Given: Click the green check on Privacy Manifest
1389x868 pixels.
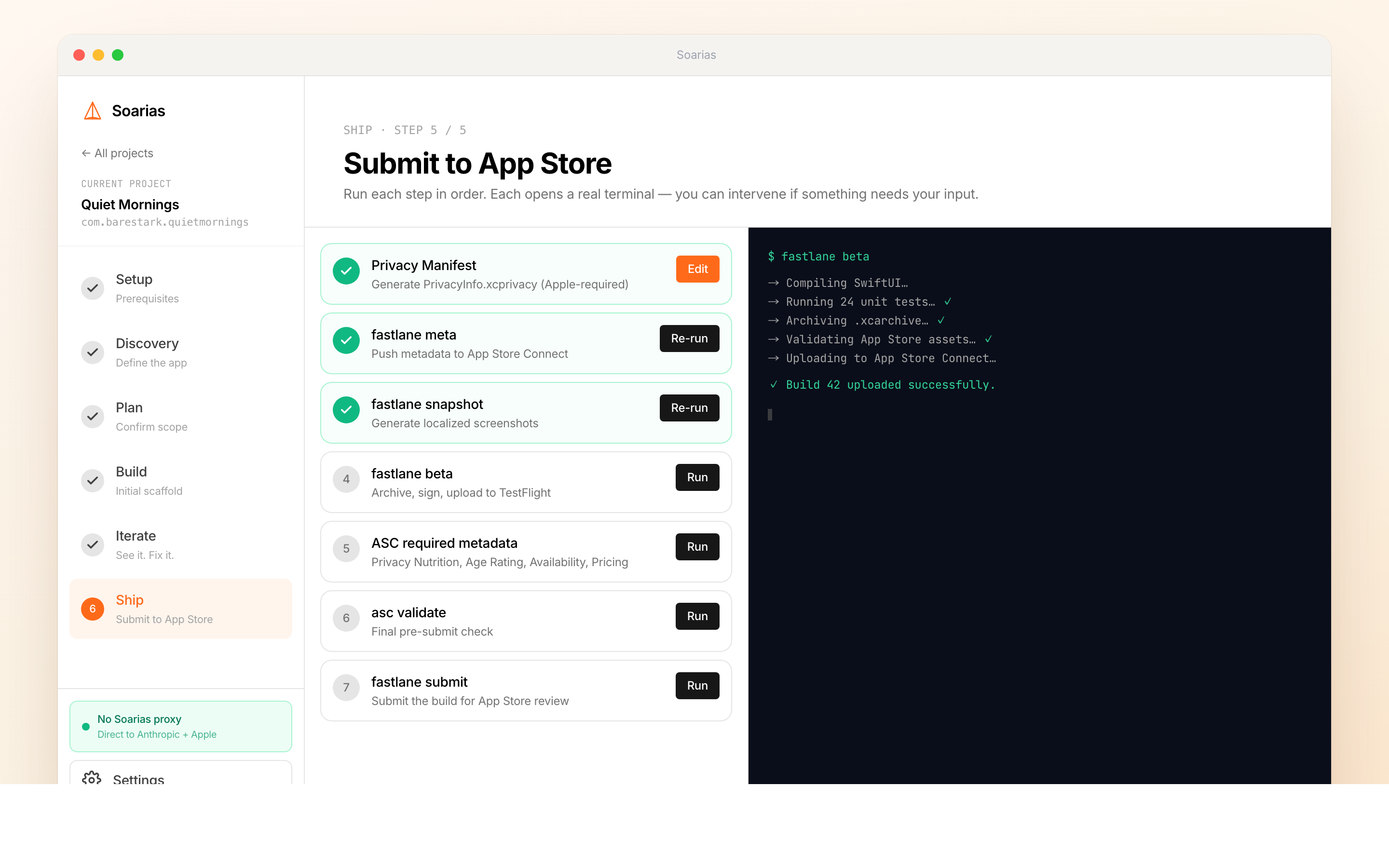Looking at the screenshot, I should 346,271.
